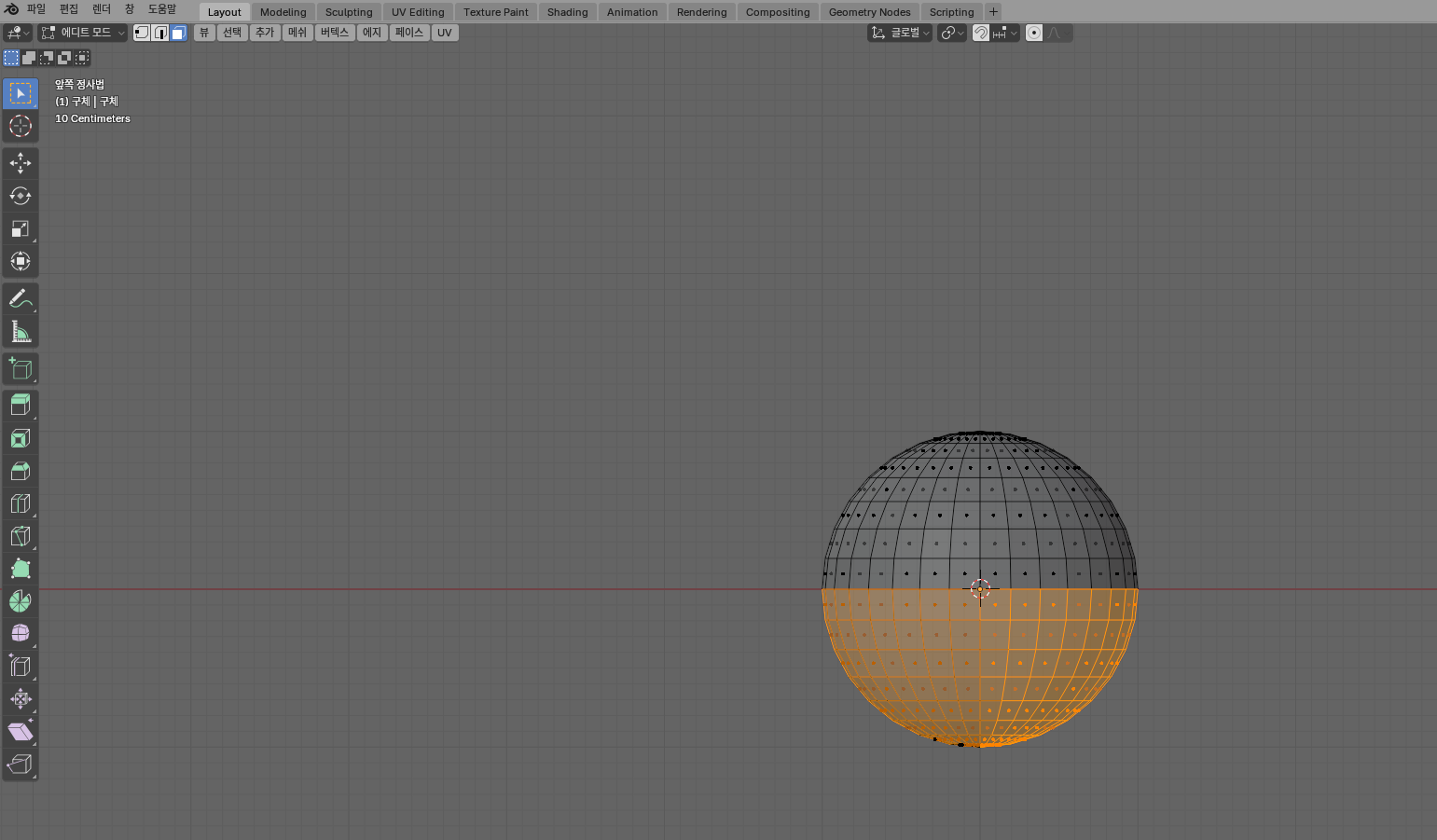The image size is (1437, 840).
Task: Switch to the Shading workspace tab
Action: coord(568,12)
